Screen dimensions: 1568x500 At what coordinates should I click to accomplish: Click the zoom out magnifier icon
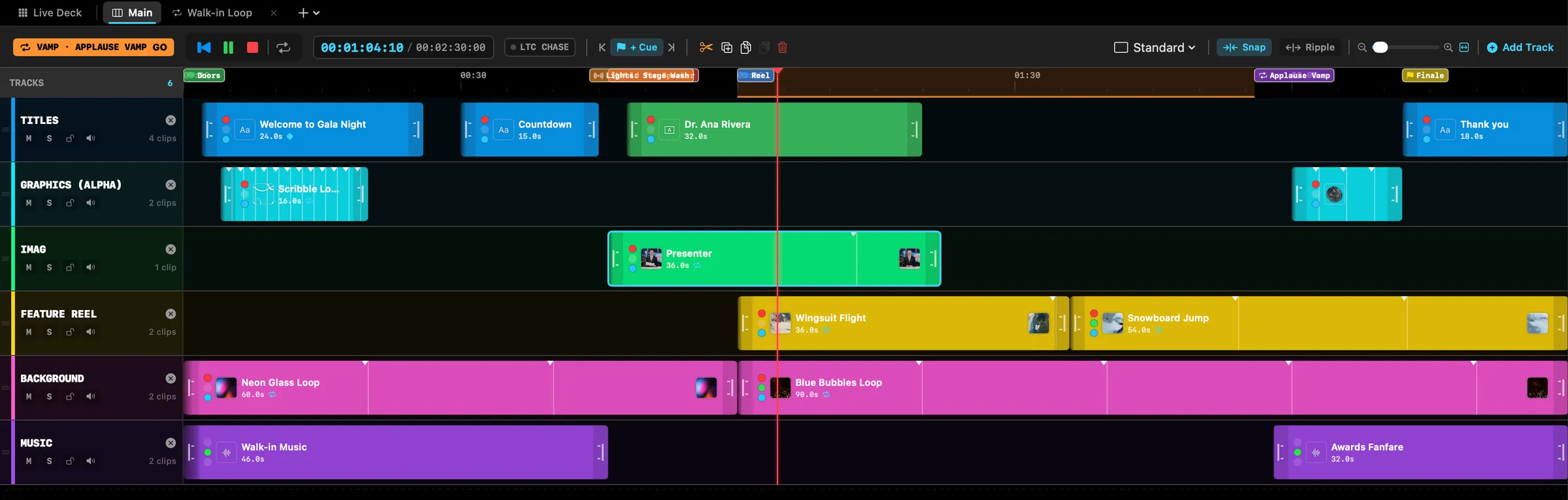pyautogui.click(x=1362, y=47)
